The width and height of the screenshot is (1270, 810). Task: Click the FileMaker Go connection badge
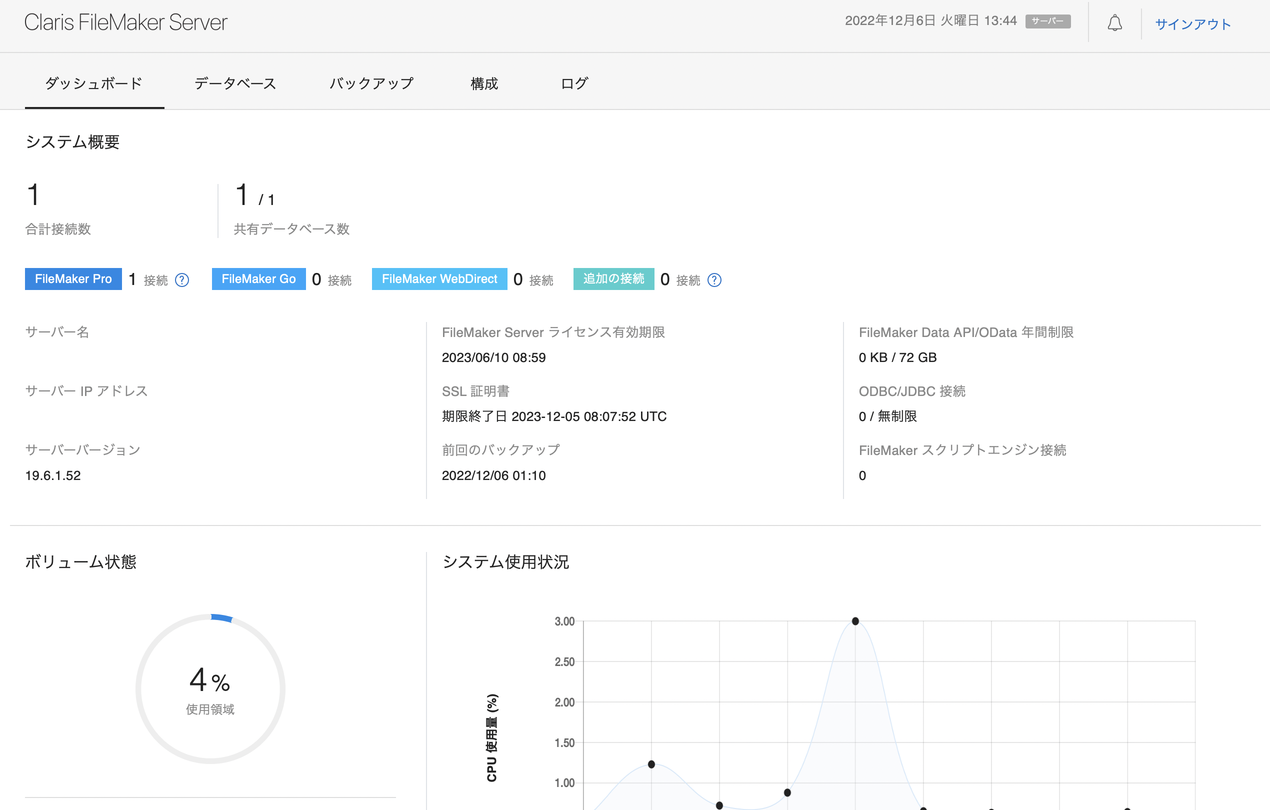pos(259,279)
